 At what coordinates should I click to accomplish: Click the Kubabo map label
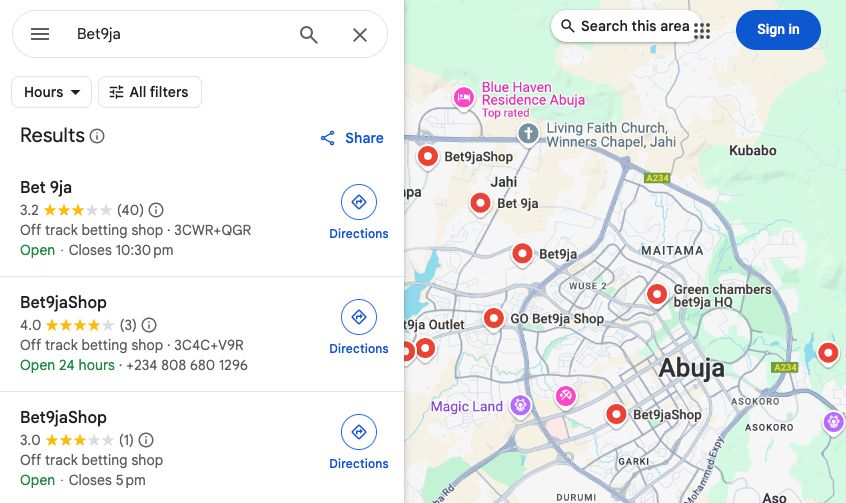753,151
